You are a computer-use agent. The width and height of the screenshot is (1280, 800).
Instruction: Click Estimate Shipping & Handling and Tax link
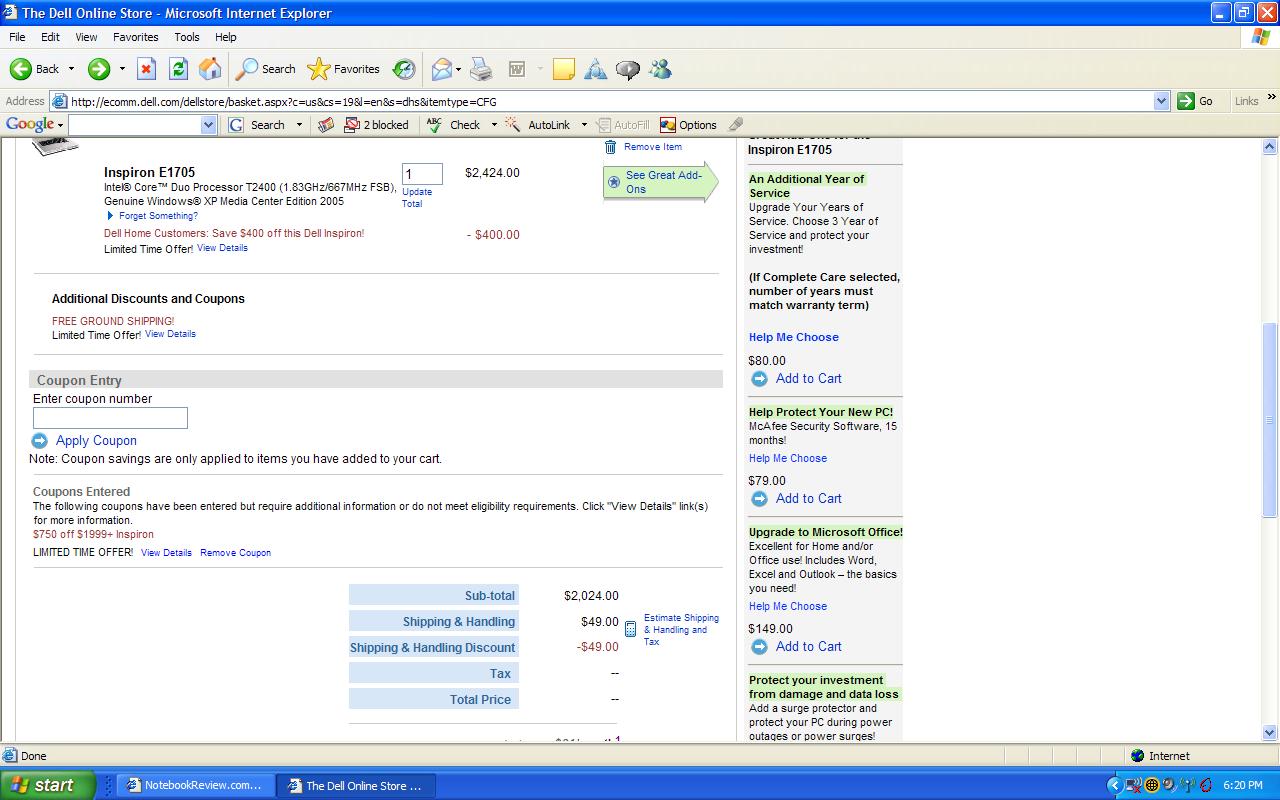pos(681,630)
